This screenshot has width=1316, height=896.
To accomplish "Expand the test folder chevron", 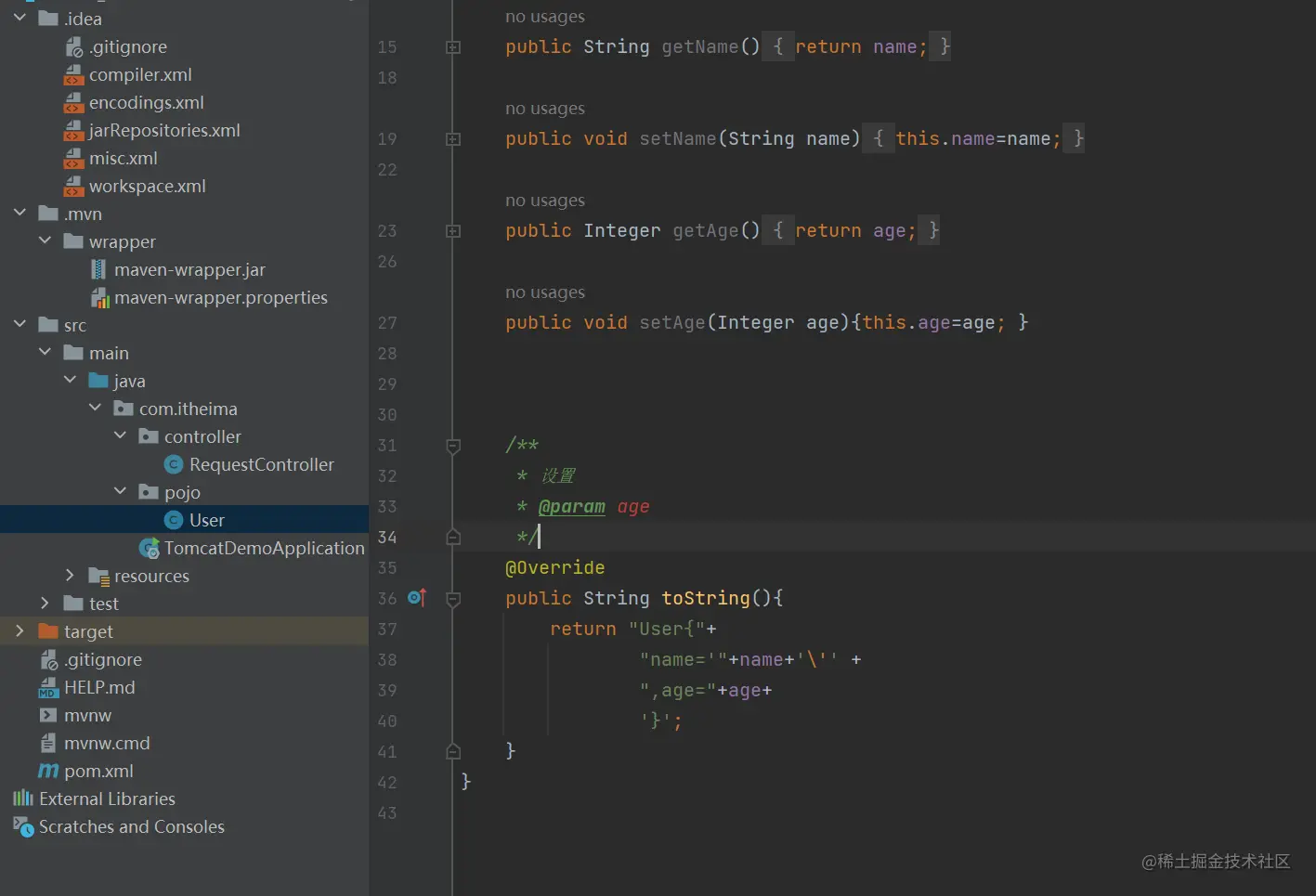I will [45, 603].
